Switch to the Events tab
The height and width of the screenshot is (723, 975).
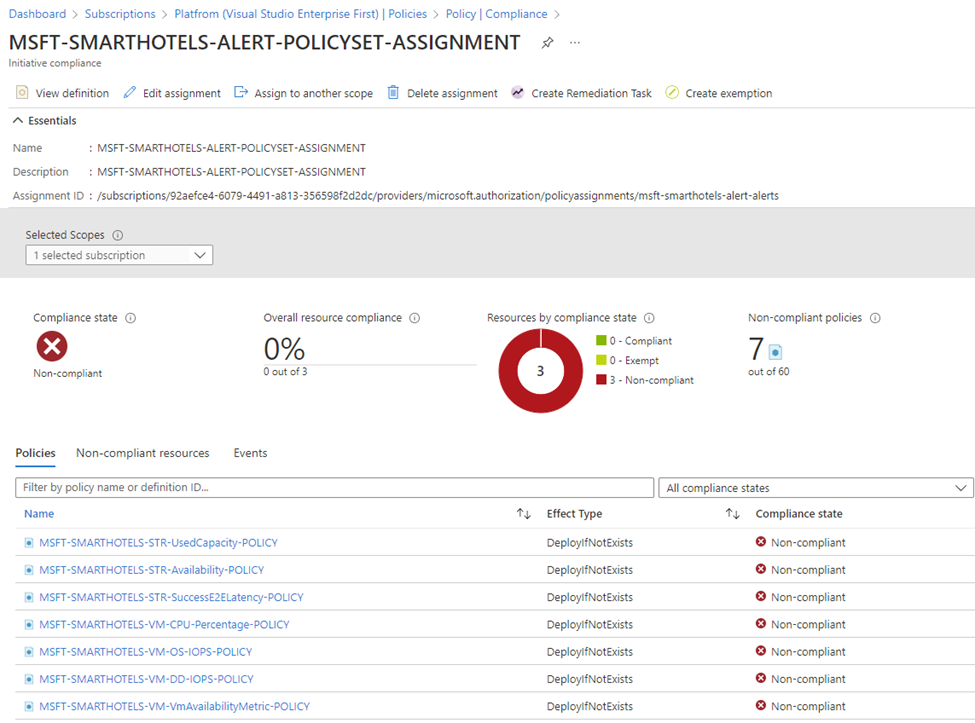tap(251, 453)
